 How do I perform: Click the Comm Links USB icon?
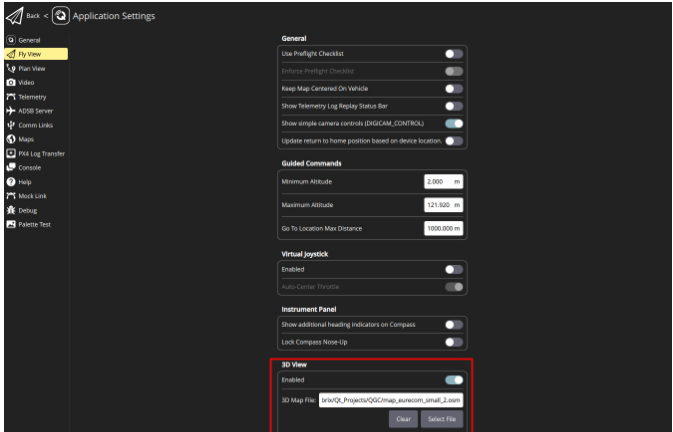coord(11,125)
